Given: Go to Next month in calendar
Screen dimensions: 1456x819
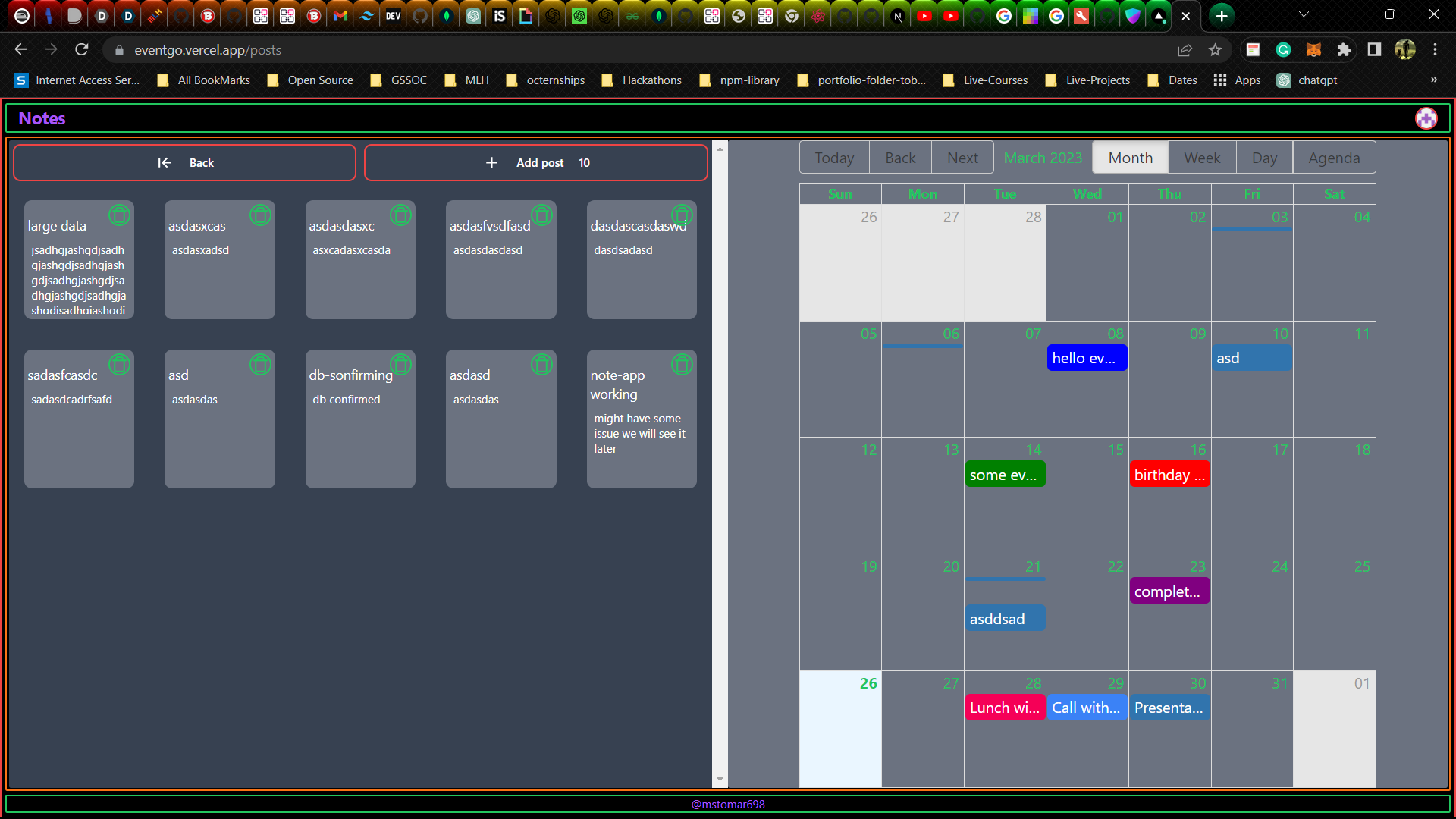Looking at the screenshot, I should tap(962, 158).
